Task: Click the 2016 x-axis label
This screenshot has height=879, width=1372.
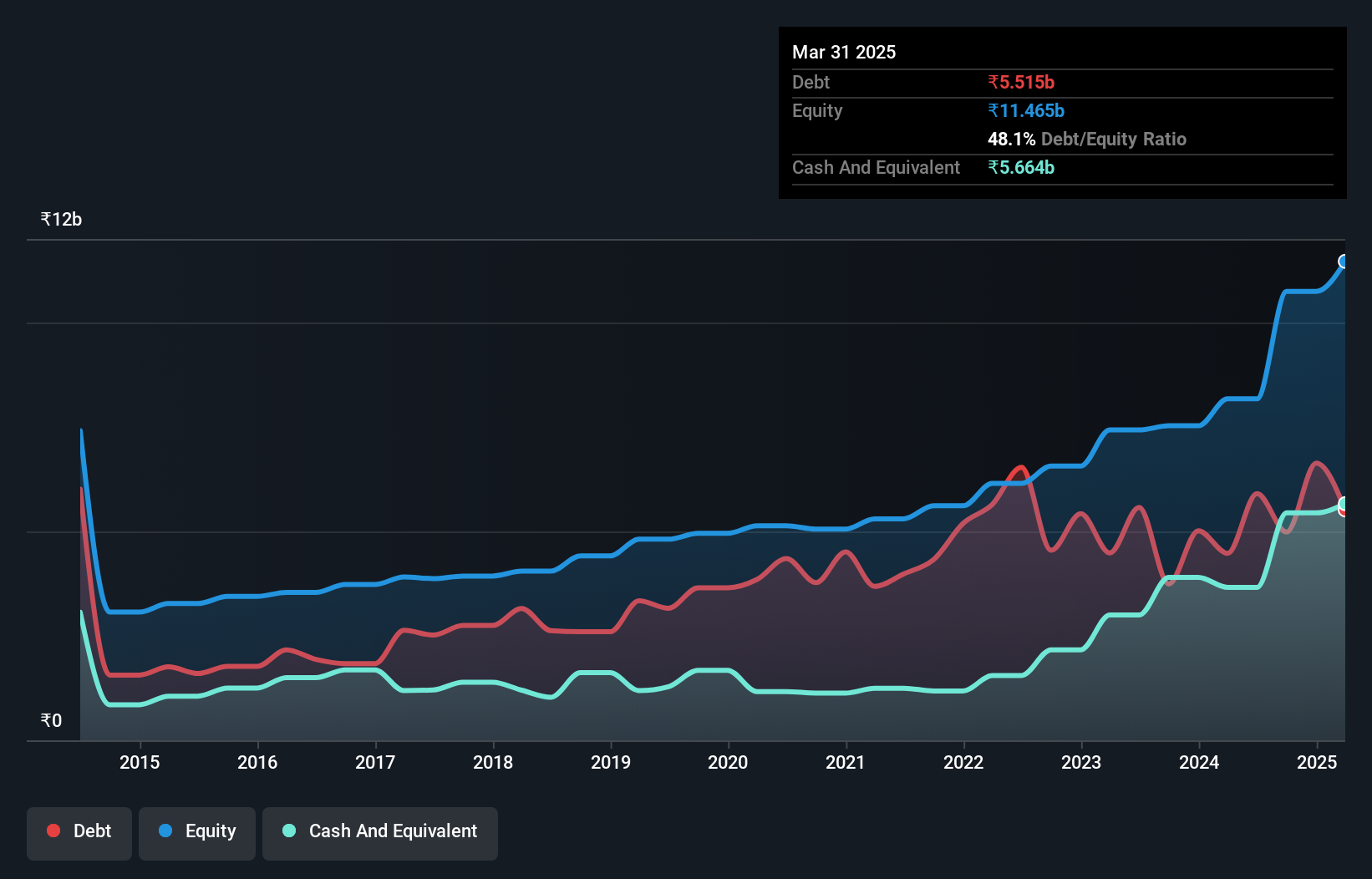Action: coord(257,762)
